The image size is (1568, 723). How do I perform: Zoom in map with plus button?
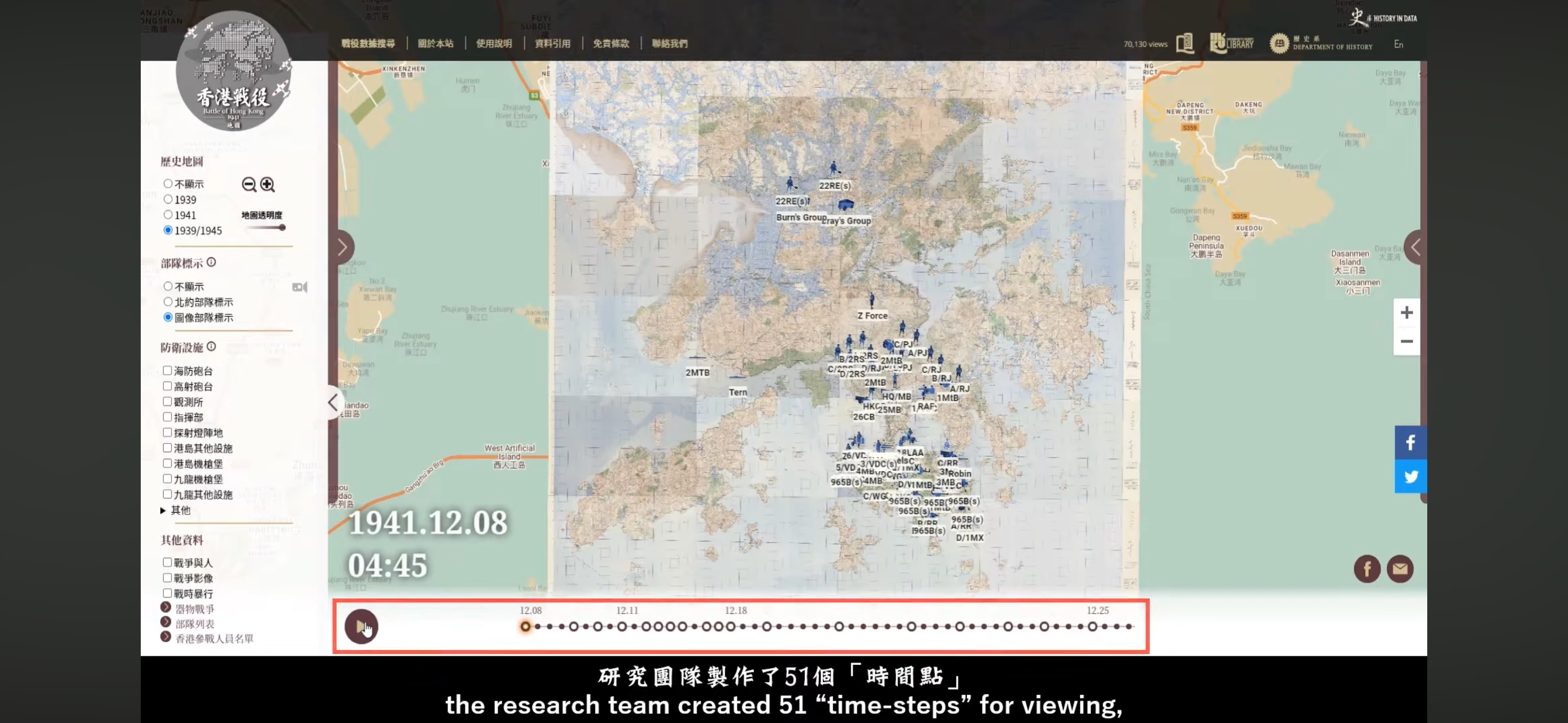[1406, 313]
